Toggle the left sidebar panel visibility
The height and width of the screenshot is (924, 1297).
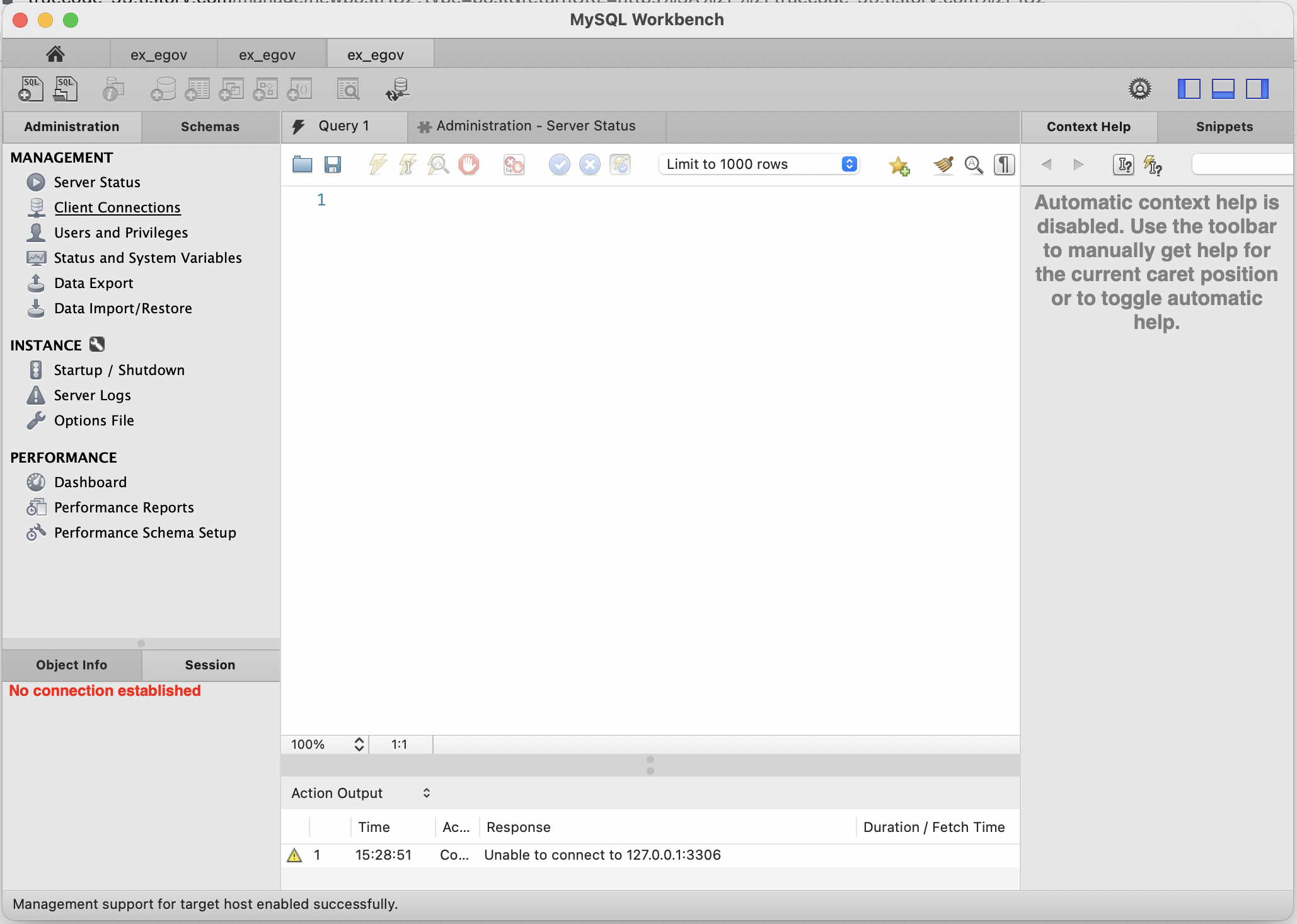point(1189,89)
